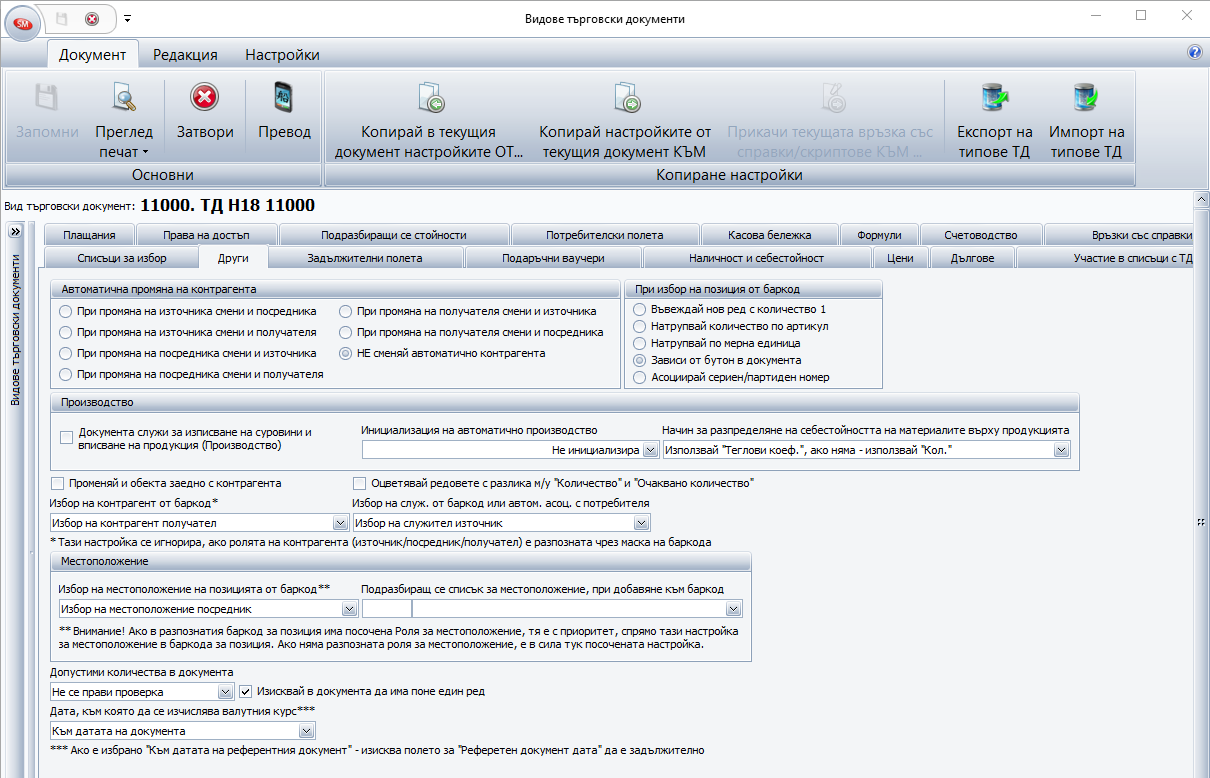
Task: Click the vertical scrollbar on the right
Action: (1201, 484)
